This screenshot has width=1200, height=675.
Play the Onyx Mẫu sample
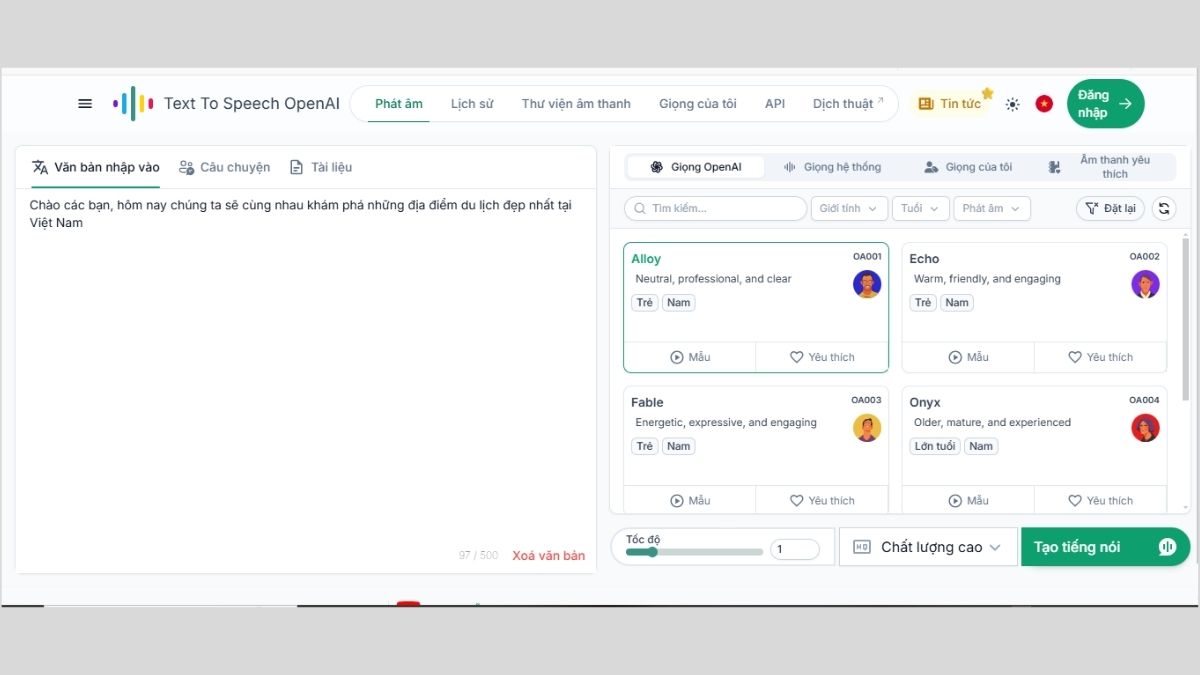tap(968, 500)
